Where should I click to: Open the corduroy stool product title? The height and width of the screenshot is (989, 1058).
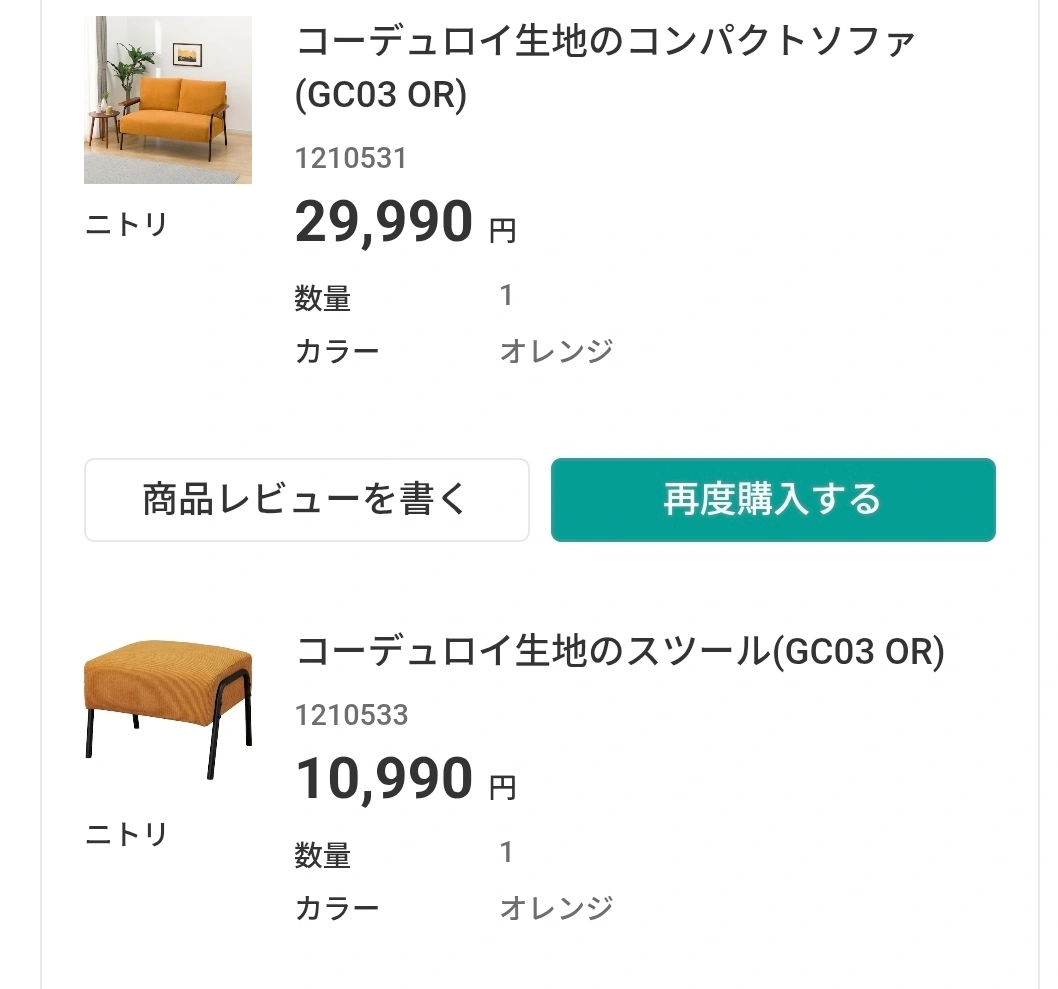(x=620, y=652)
